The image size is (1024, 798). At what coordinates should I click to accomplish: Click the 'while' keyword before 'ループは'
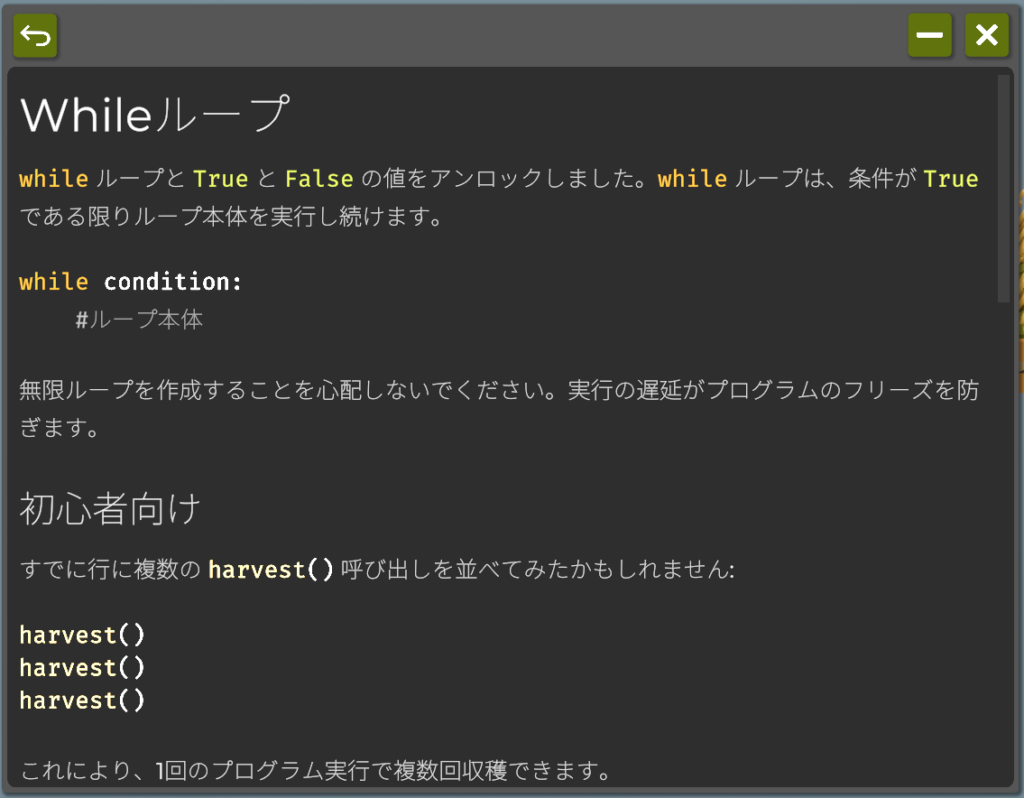tap(692, 178)
